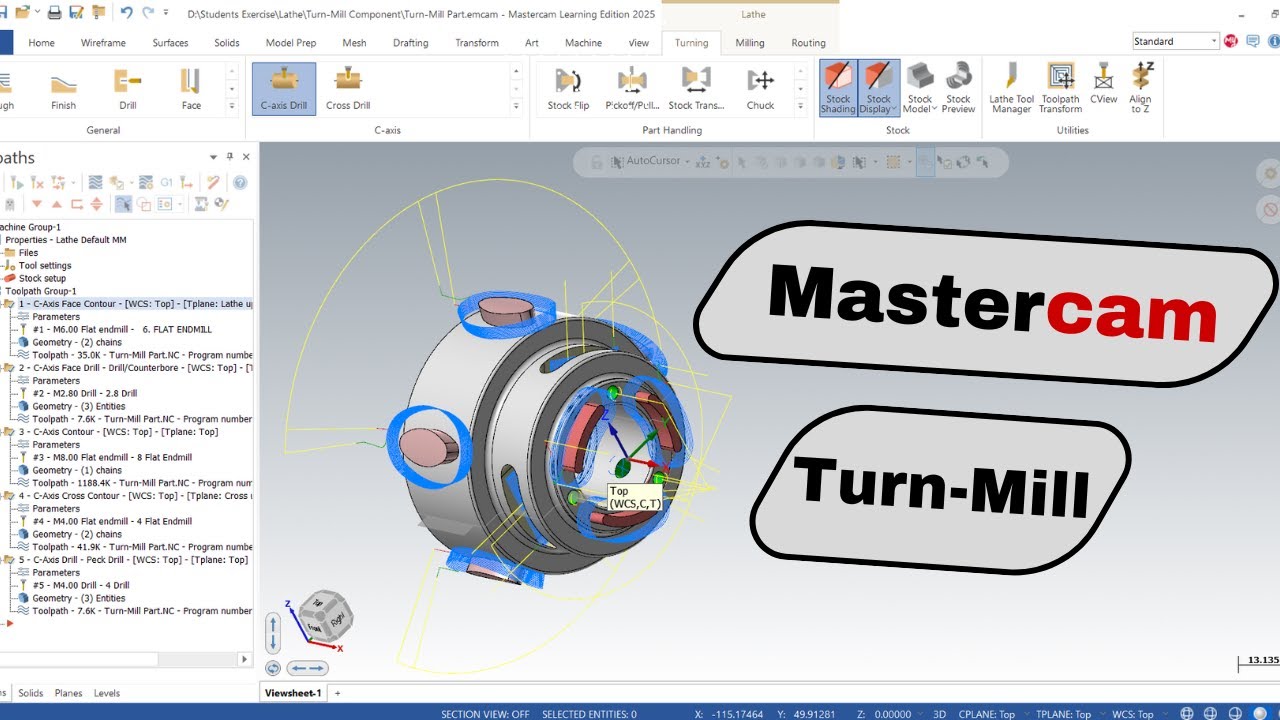Click TPLANE: Top in status bar
This screenshot has width=1280, height=720.
pos(1063,714)
